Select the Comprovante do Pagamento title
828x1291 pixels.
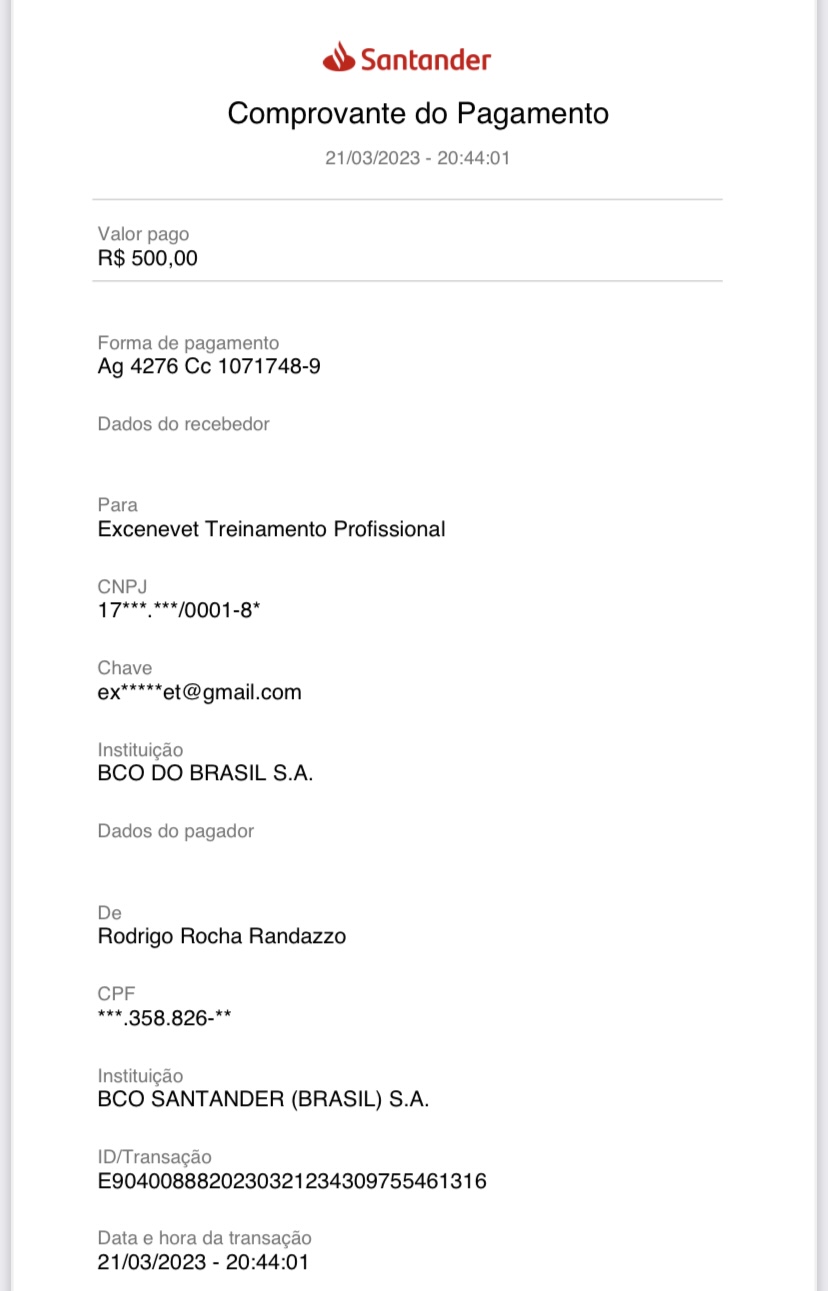coord(418,114)
